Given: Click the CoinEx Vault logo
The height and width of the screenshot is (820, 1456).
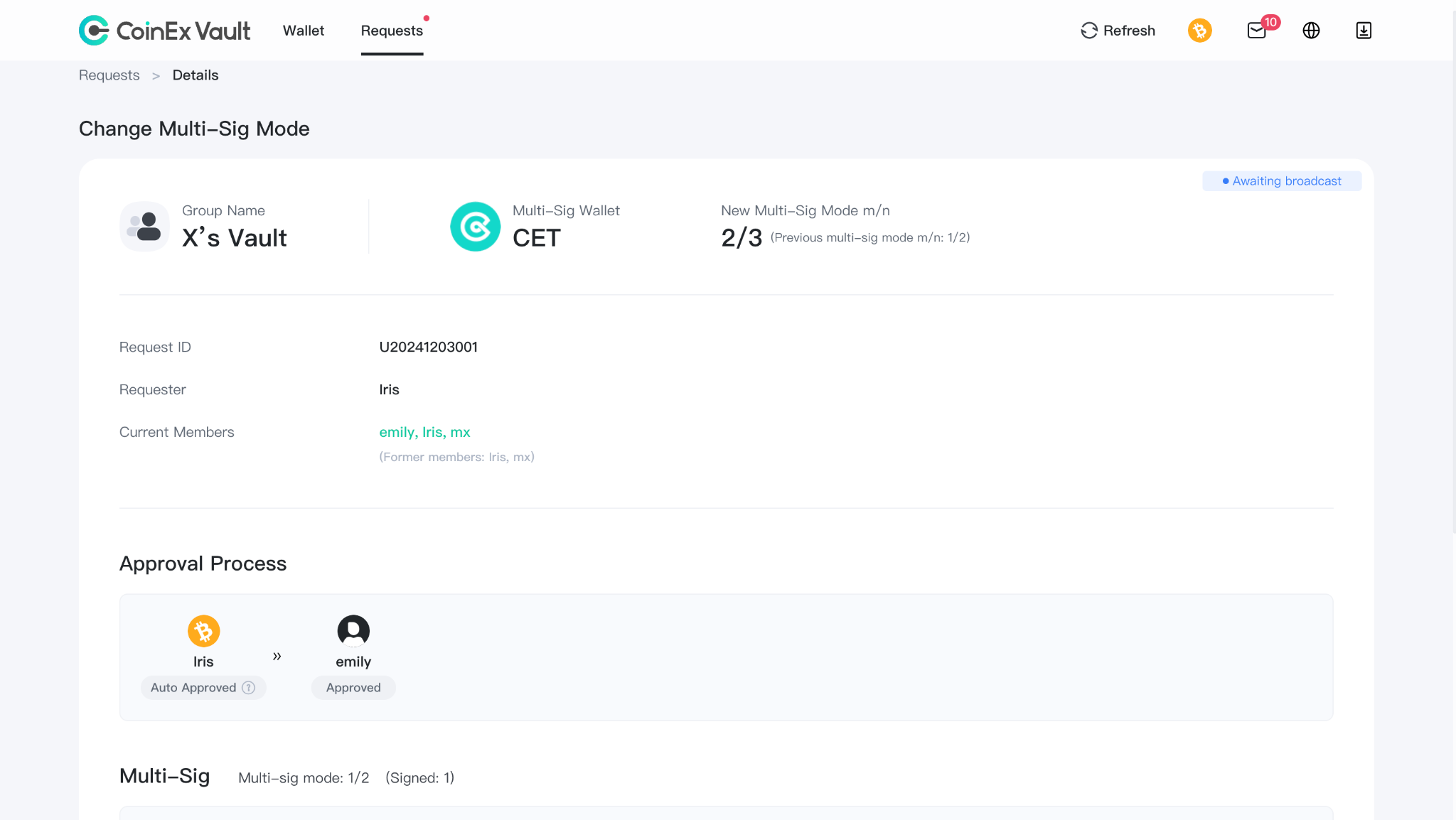Looking at the screenshot, I should pos(164,31).
